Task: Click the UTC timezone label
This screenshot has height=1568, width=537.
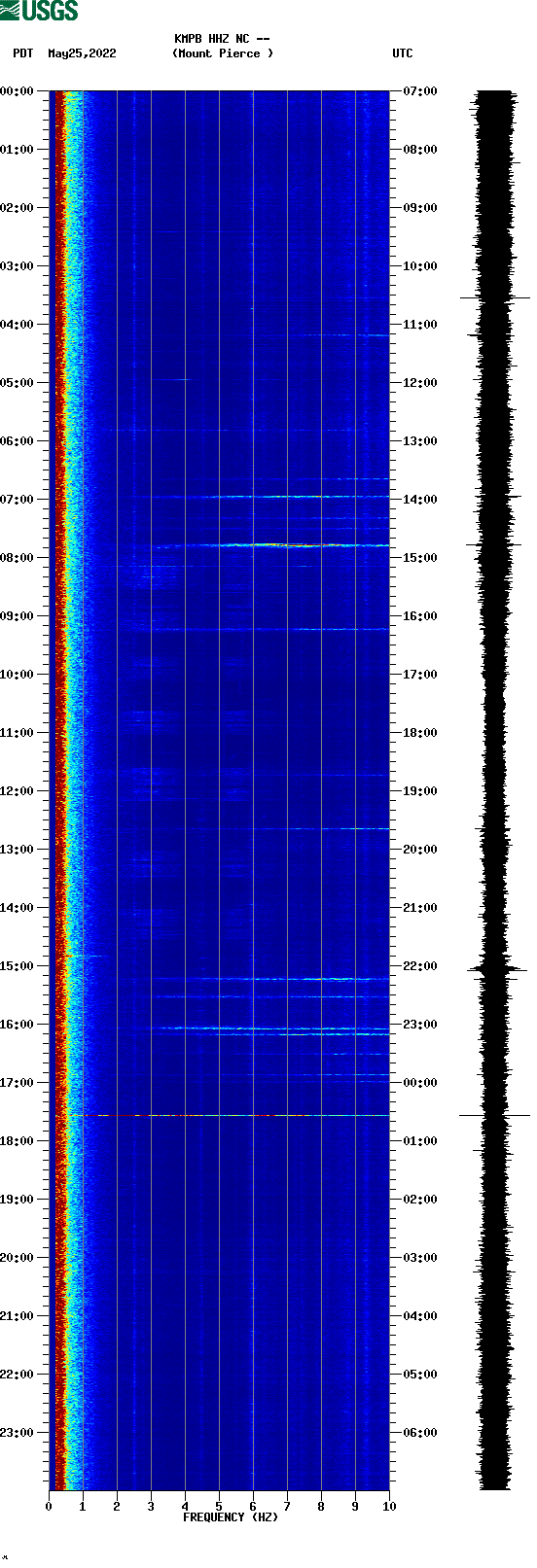Action: (x=403, y=53)
